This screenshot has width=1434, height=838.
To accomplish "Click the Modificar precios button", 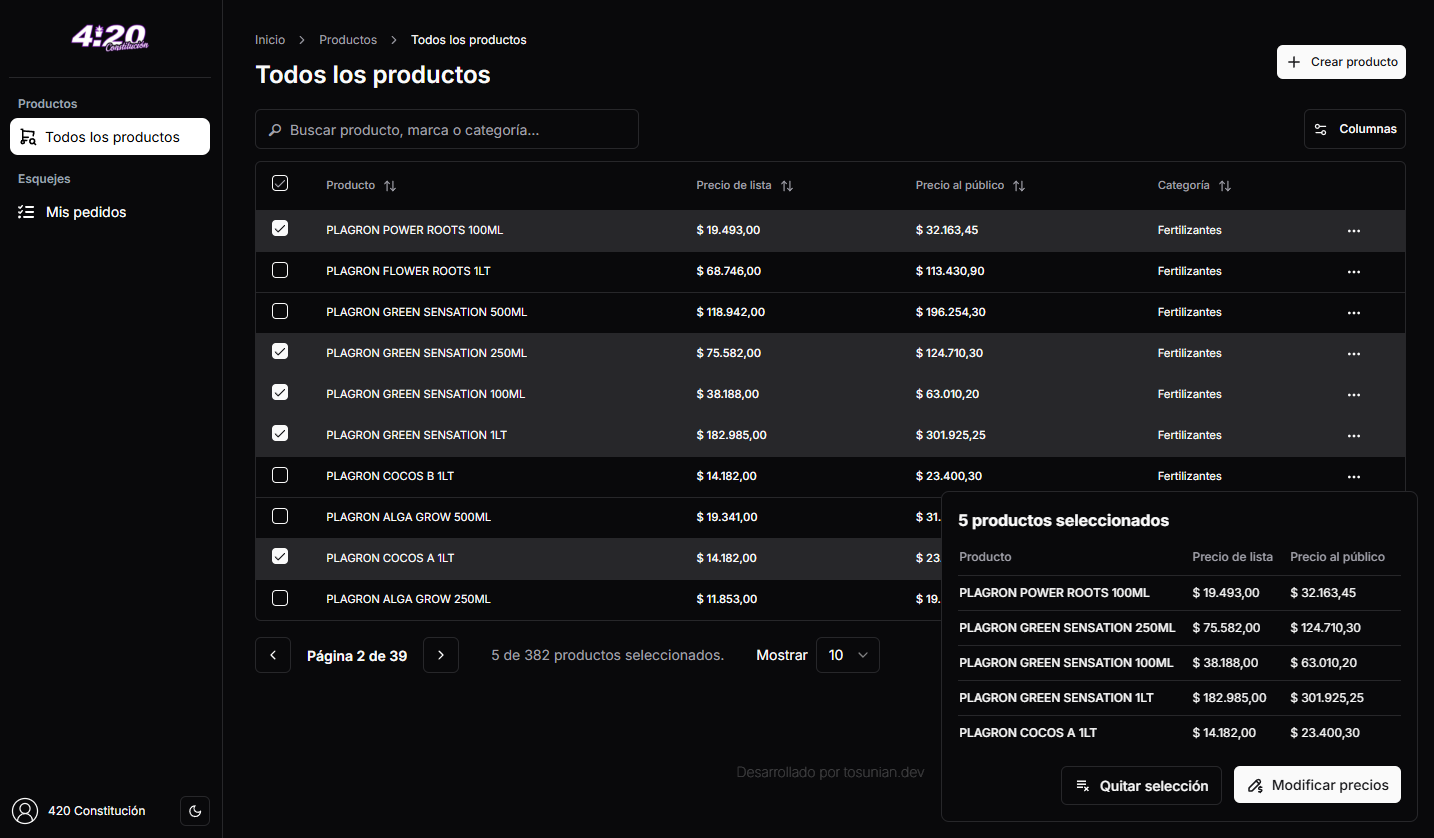I will click(x=1317, y=785).
